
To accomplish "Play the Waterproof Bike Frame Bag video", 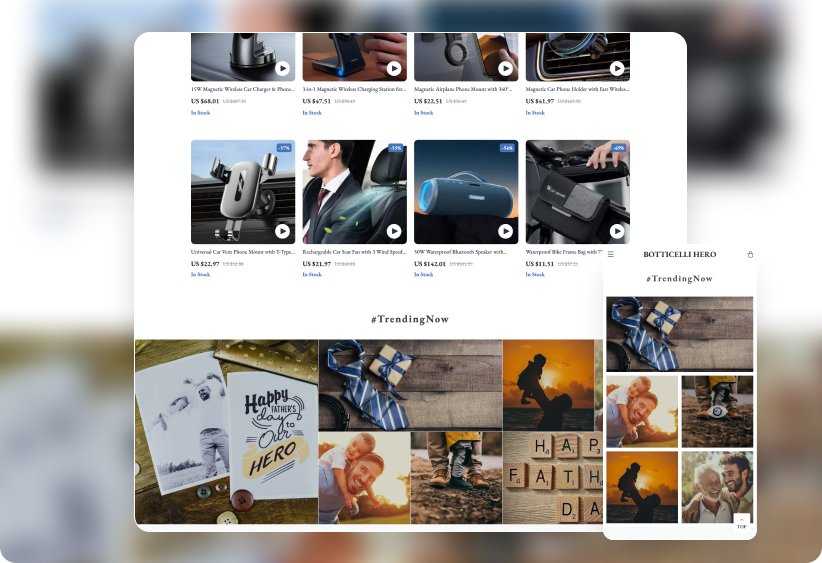I will point(617,231).
